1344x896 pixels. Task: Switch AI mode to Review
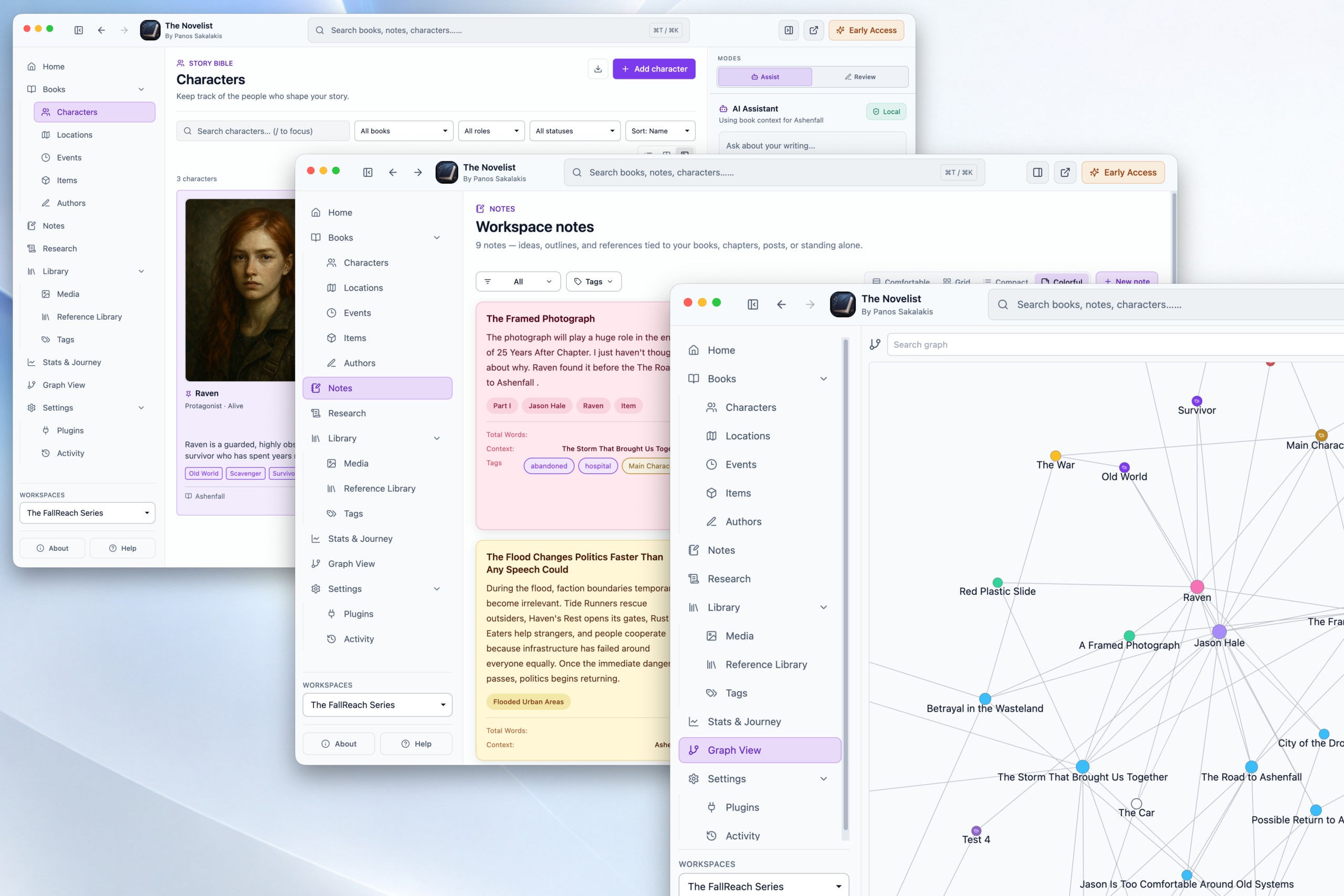click(x=860, y=77)
